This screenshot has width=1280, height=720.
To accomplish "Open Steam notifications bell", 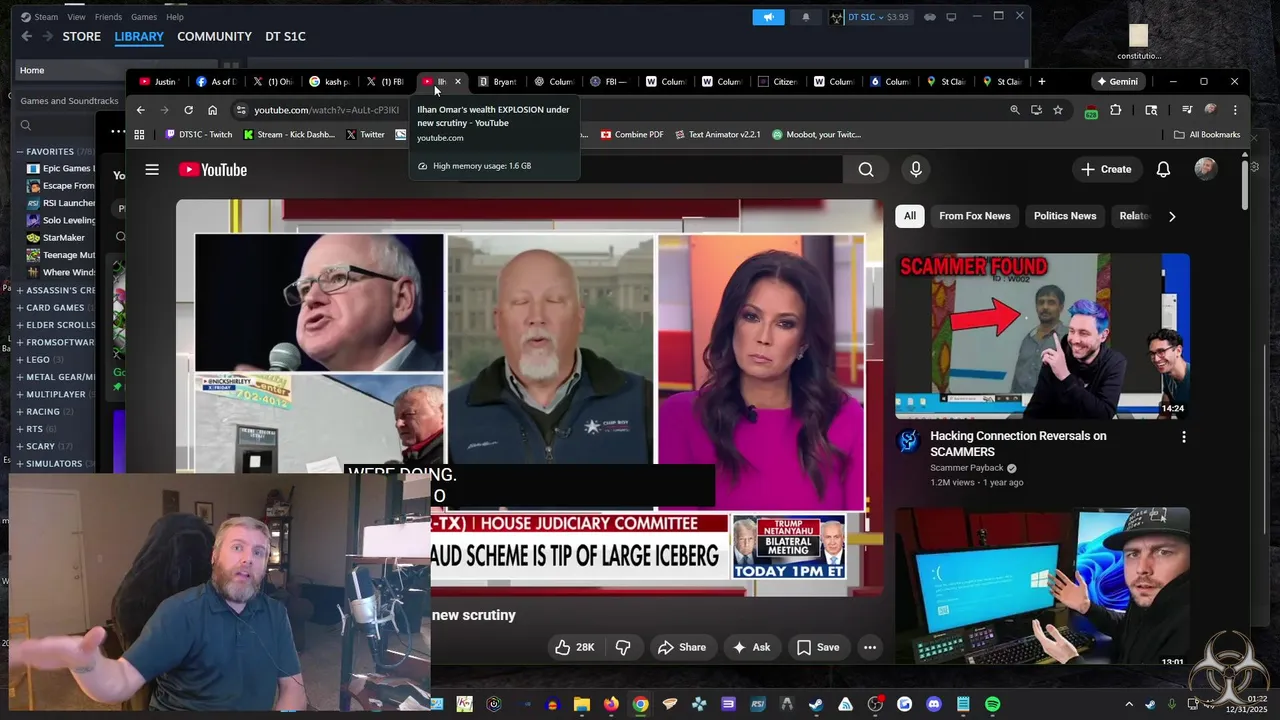I will (x=805, y=17).
